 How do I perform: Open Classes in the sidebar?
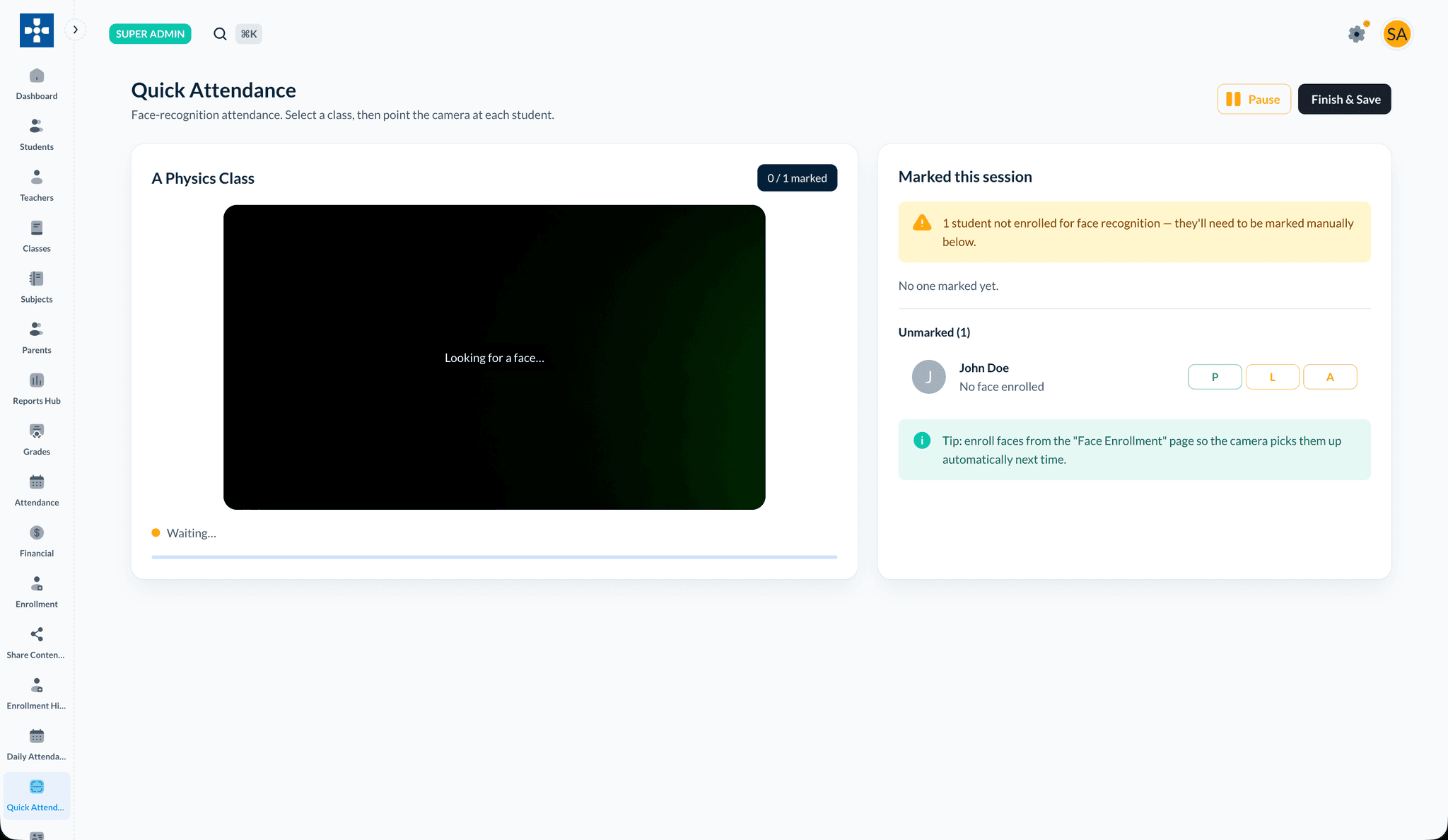[37, 237]
